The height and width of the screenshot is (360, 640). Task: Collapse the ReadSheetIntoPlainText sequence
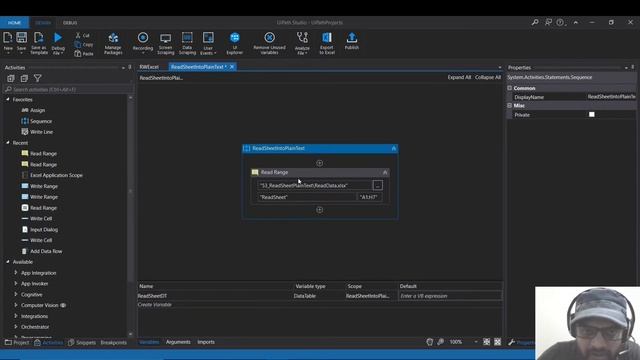point(393,149)
